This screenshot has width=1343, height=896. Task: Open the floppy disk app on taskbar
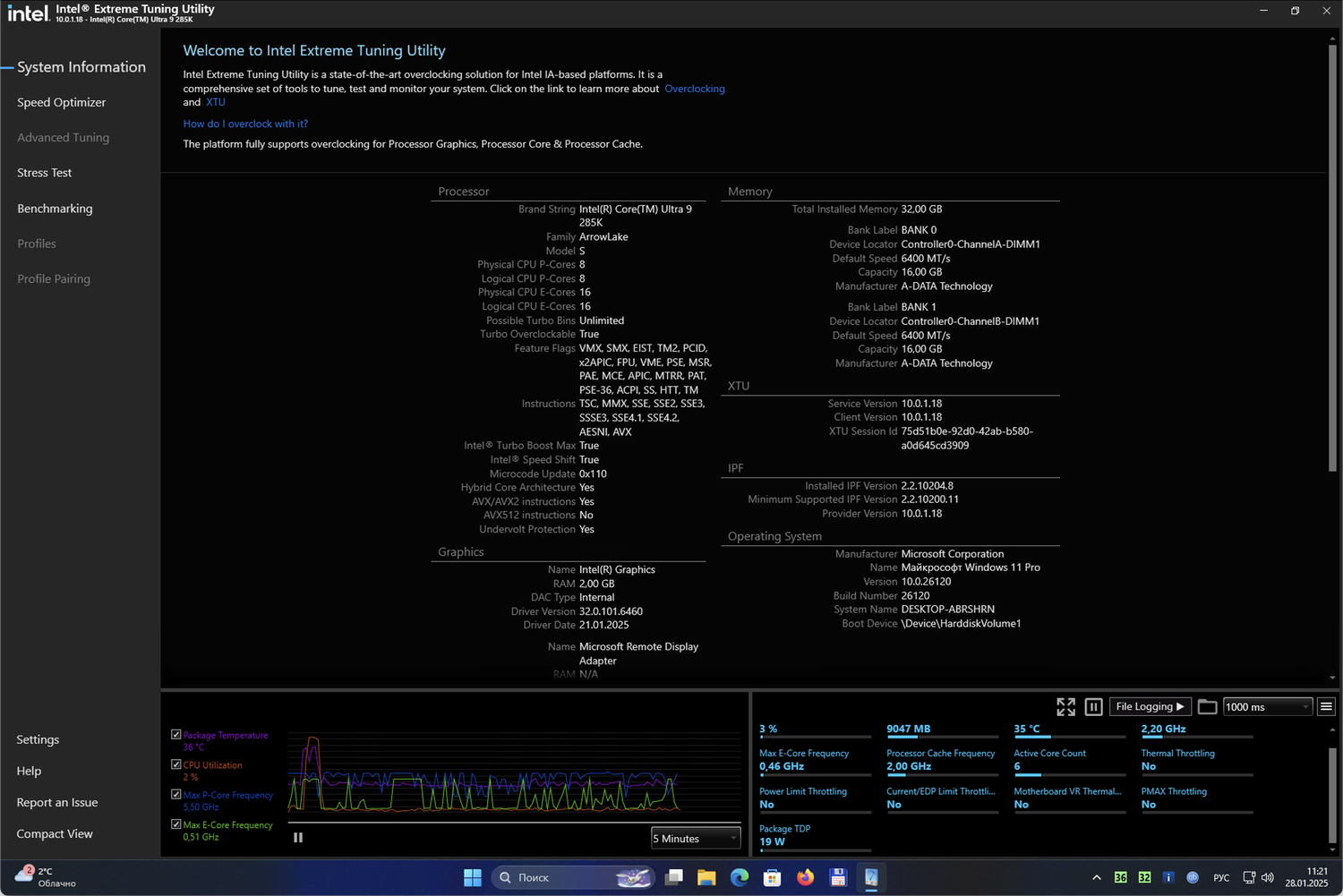click(x=838, y=878)
